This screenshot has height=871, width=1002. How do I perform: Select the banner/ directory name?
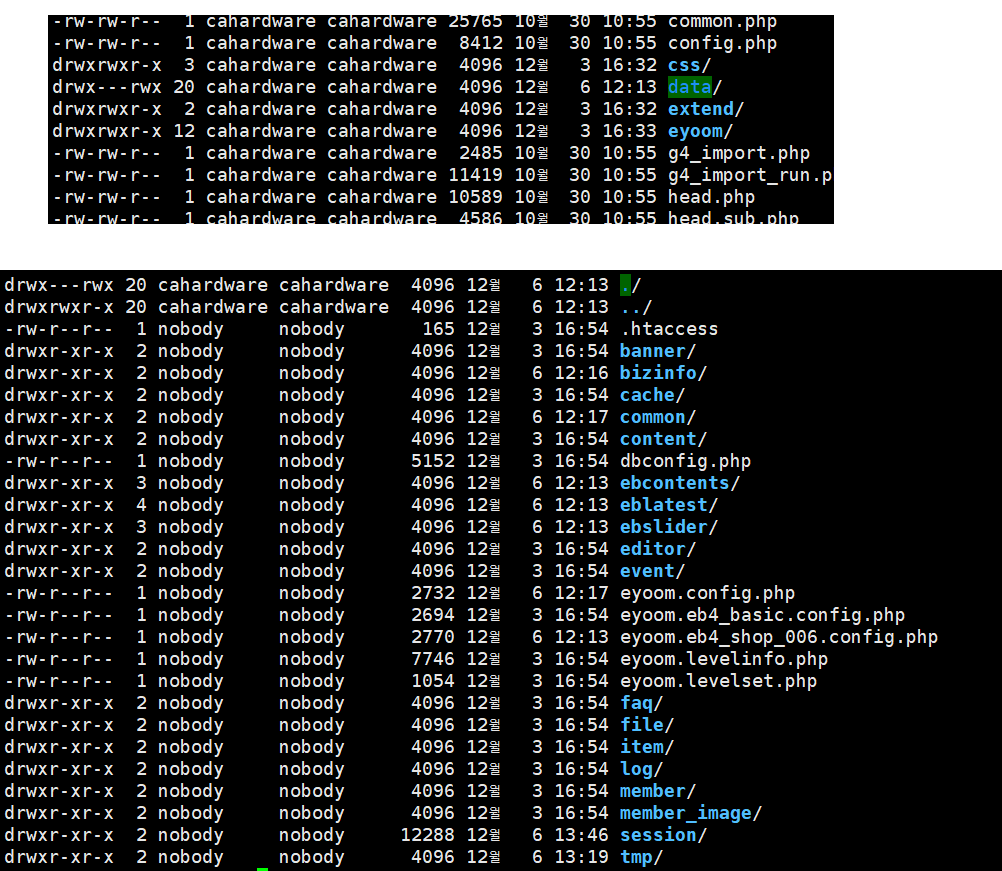click(x=658, y=351)
